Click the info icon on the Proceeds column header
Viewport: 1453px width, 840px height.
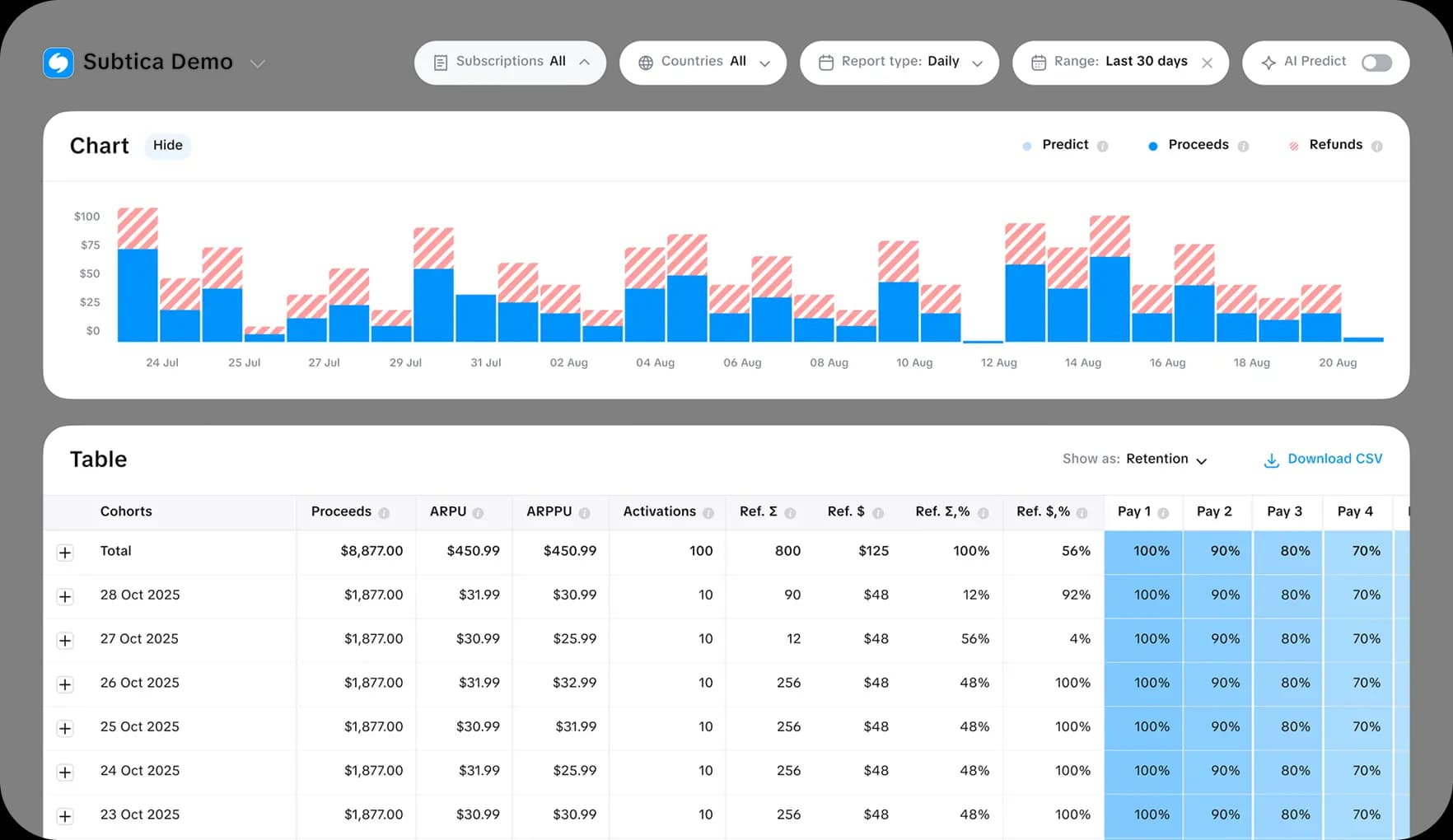[385, 512]
